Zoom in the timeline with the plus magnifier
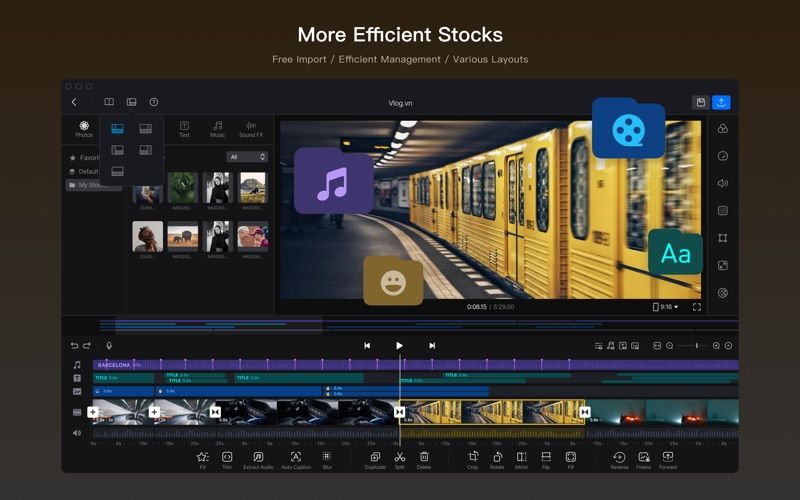Screen dimensions: 800x500 point(716,345)
